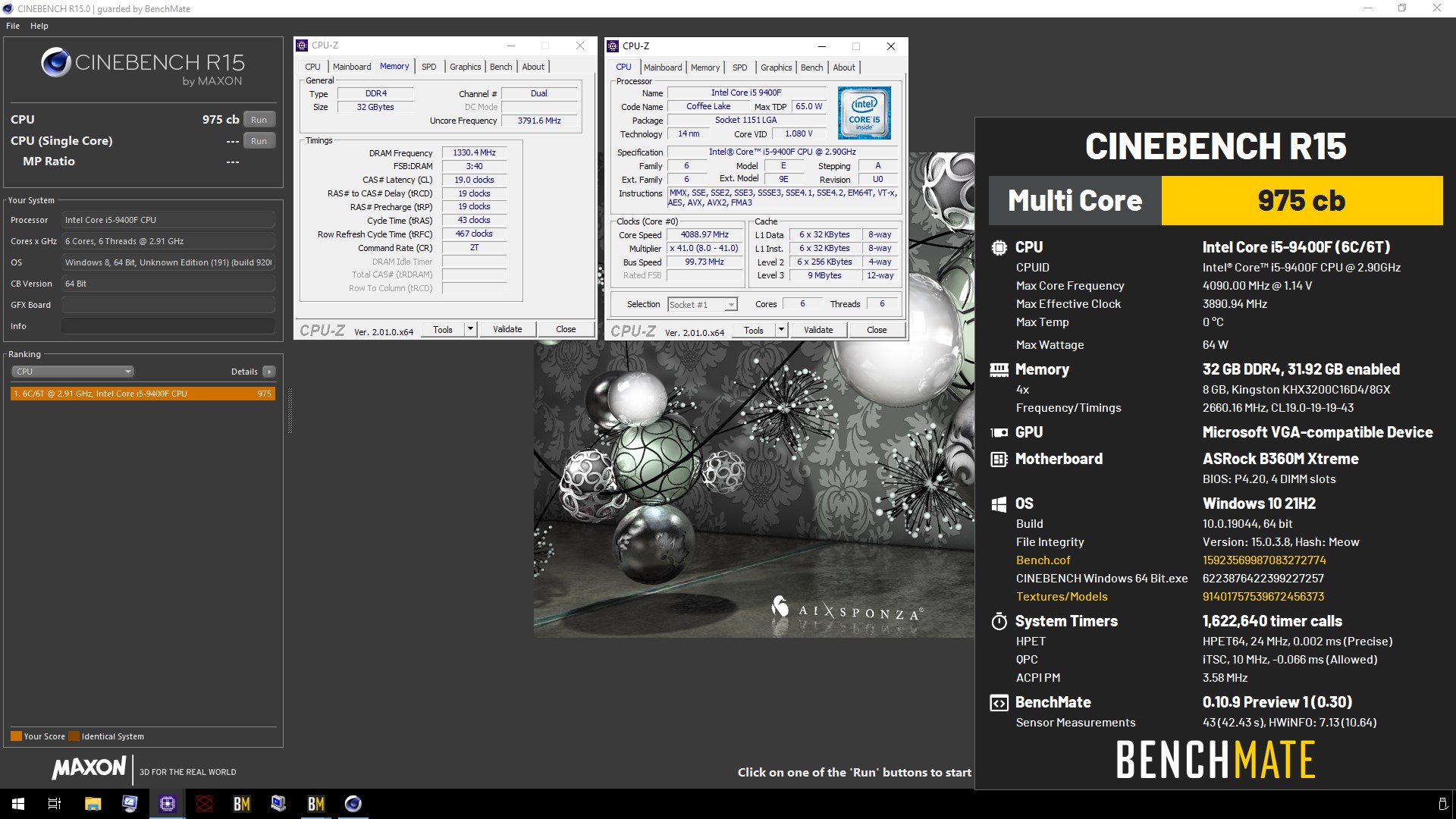Click the DRAM Frequency value field
Screen dimensions: 1456x819
[x=474, y=153]
